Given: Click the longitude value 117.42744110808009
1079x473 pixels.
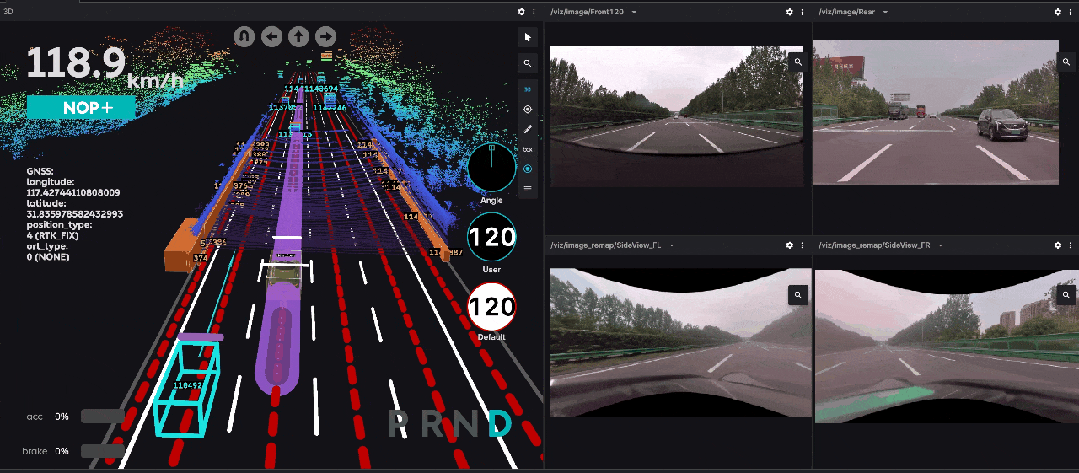Looking at the screenshot, I should click(74, 193).
